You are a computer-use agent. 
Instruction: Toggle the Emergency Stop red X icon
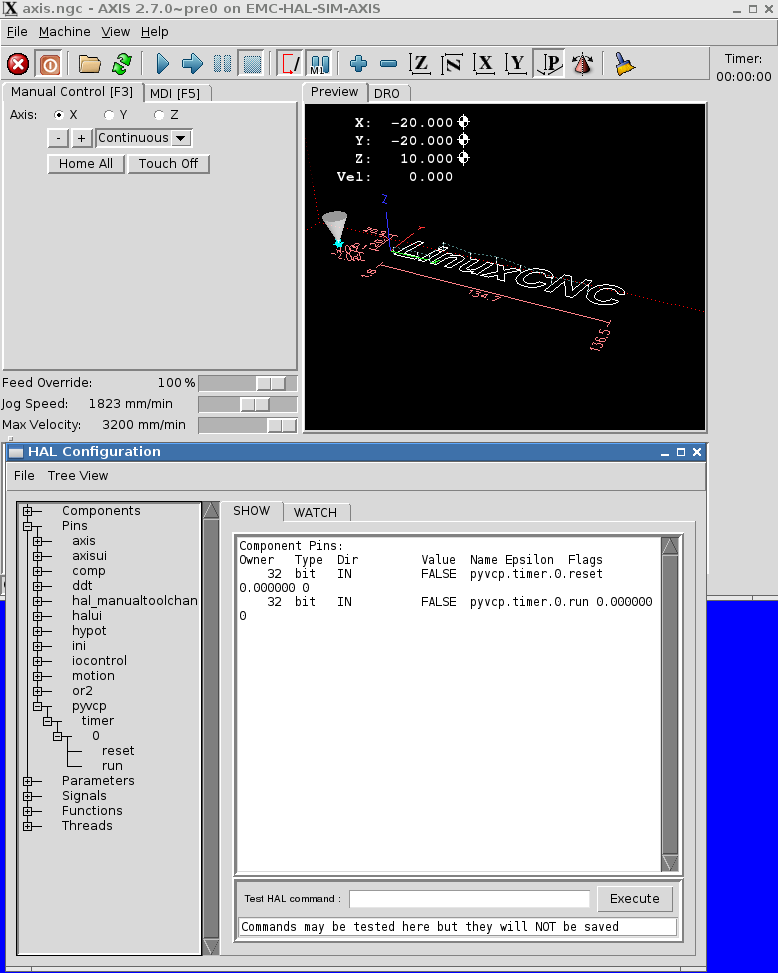click(18, 64)
